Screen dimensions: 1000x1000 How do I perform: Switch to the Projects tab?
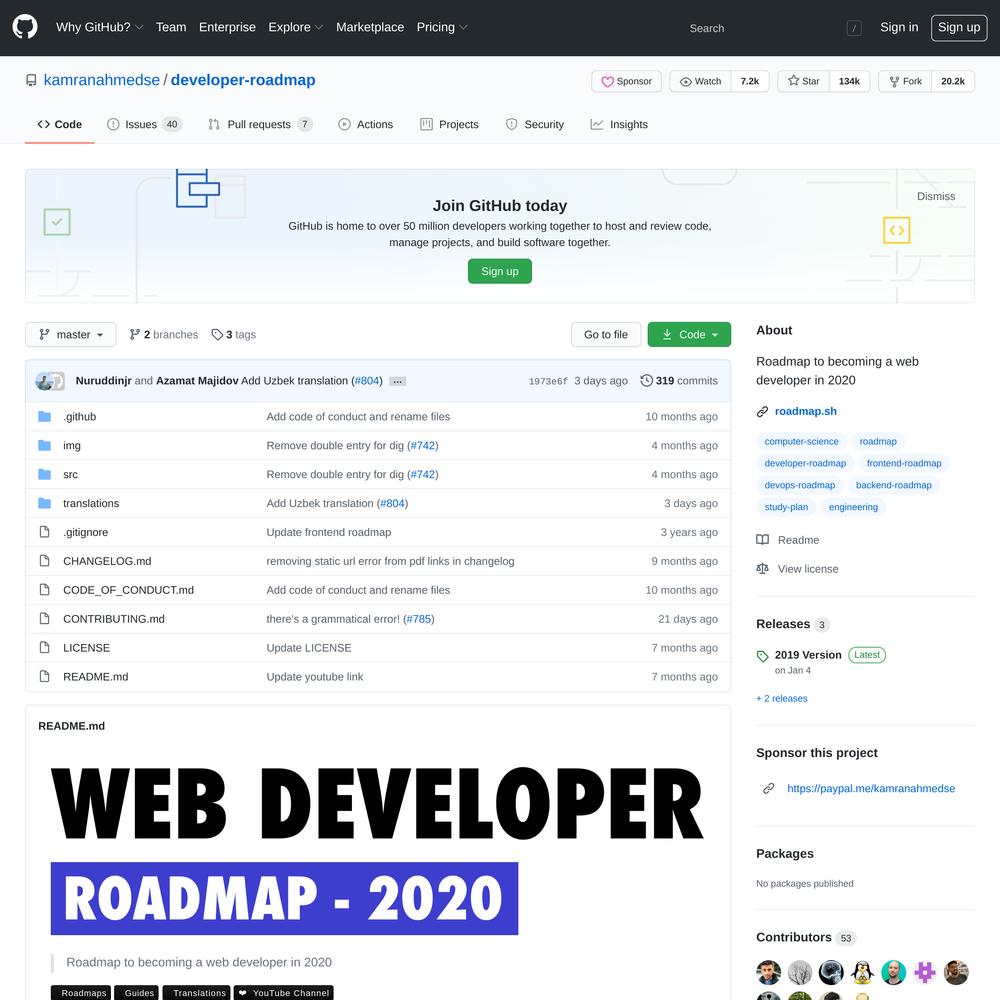coord(449,124)
